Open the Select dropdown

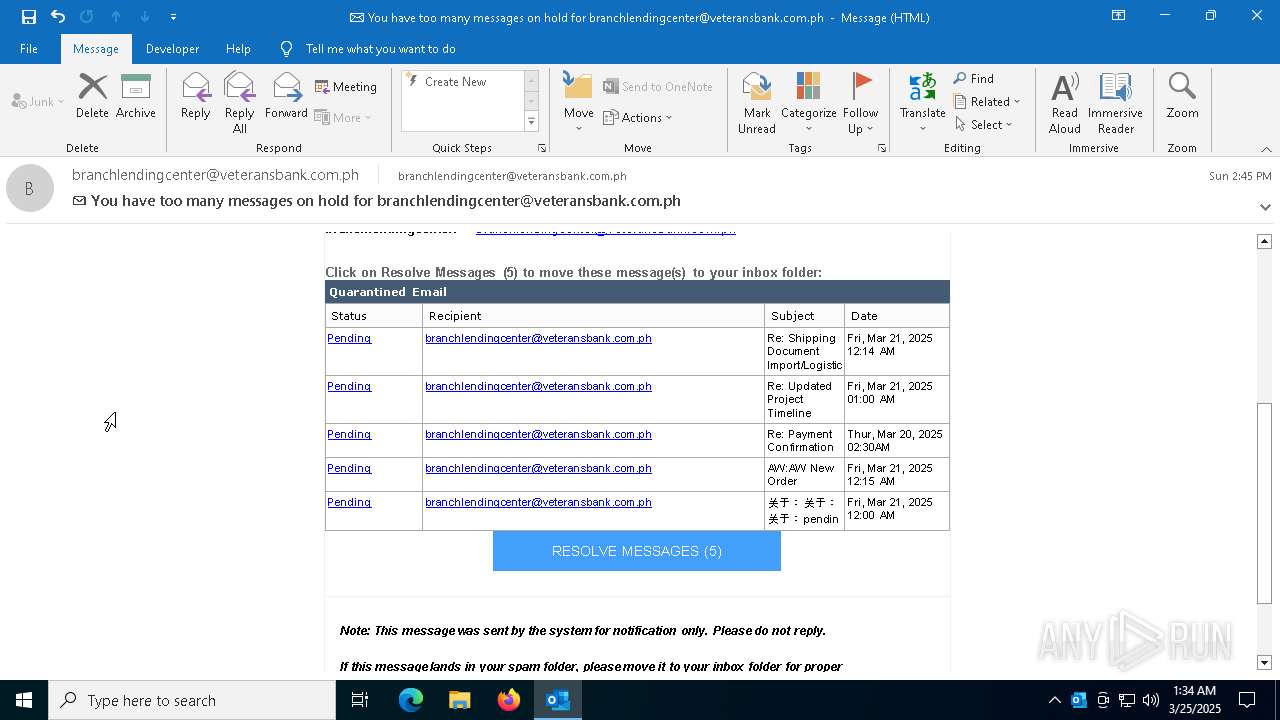coord(984,125)
